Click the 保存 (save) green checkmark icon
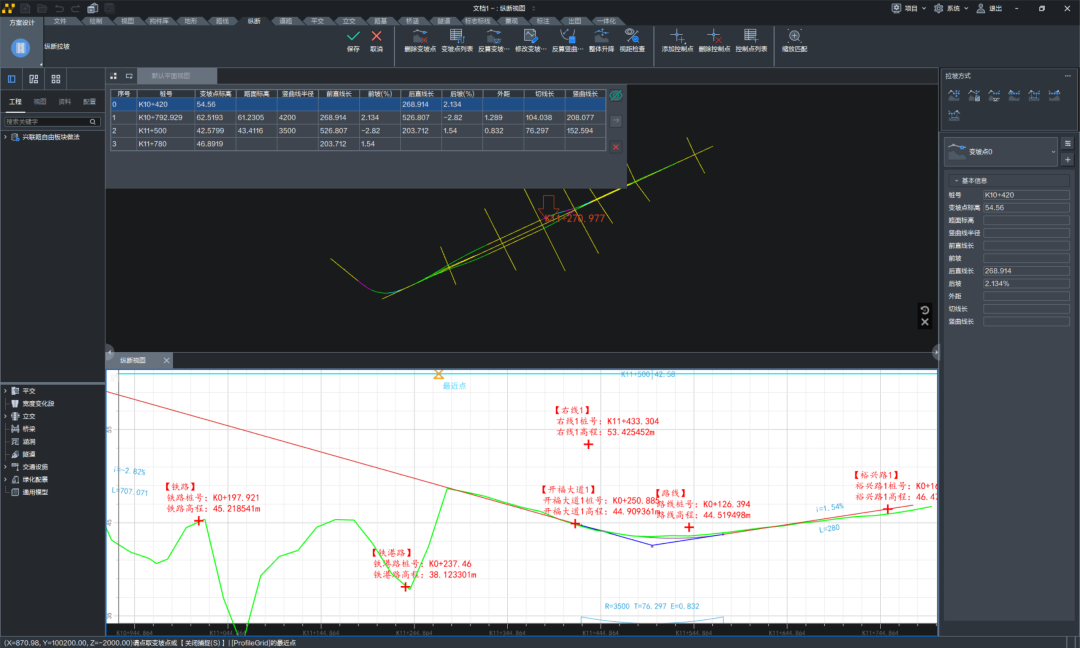Screen dimensions: 1080x648 [x=353, y=36]
